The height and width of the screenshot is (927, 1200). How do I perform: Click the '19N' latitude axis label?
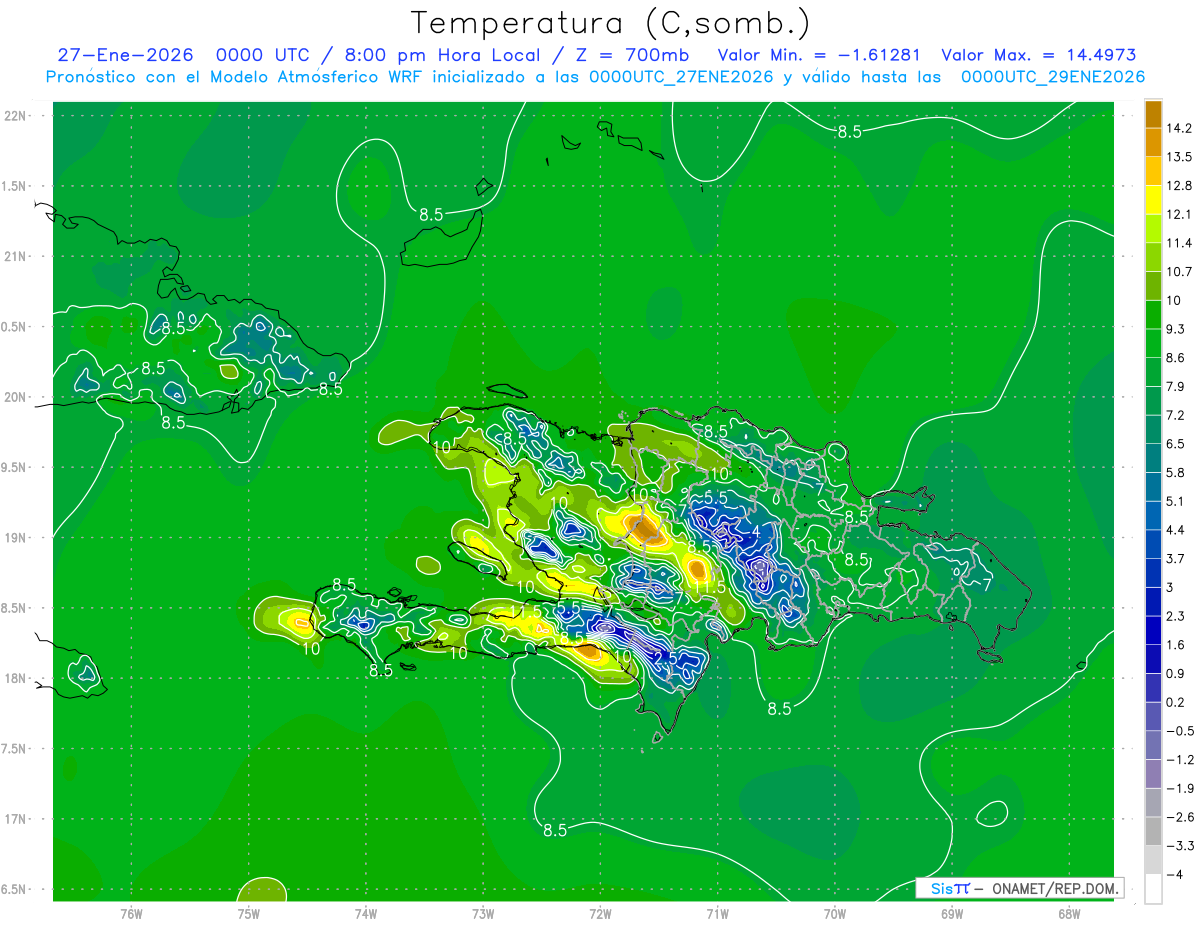click(16, 538)
